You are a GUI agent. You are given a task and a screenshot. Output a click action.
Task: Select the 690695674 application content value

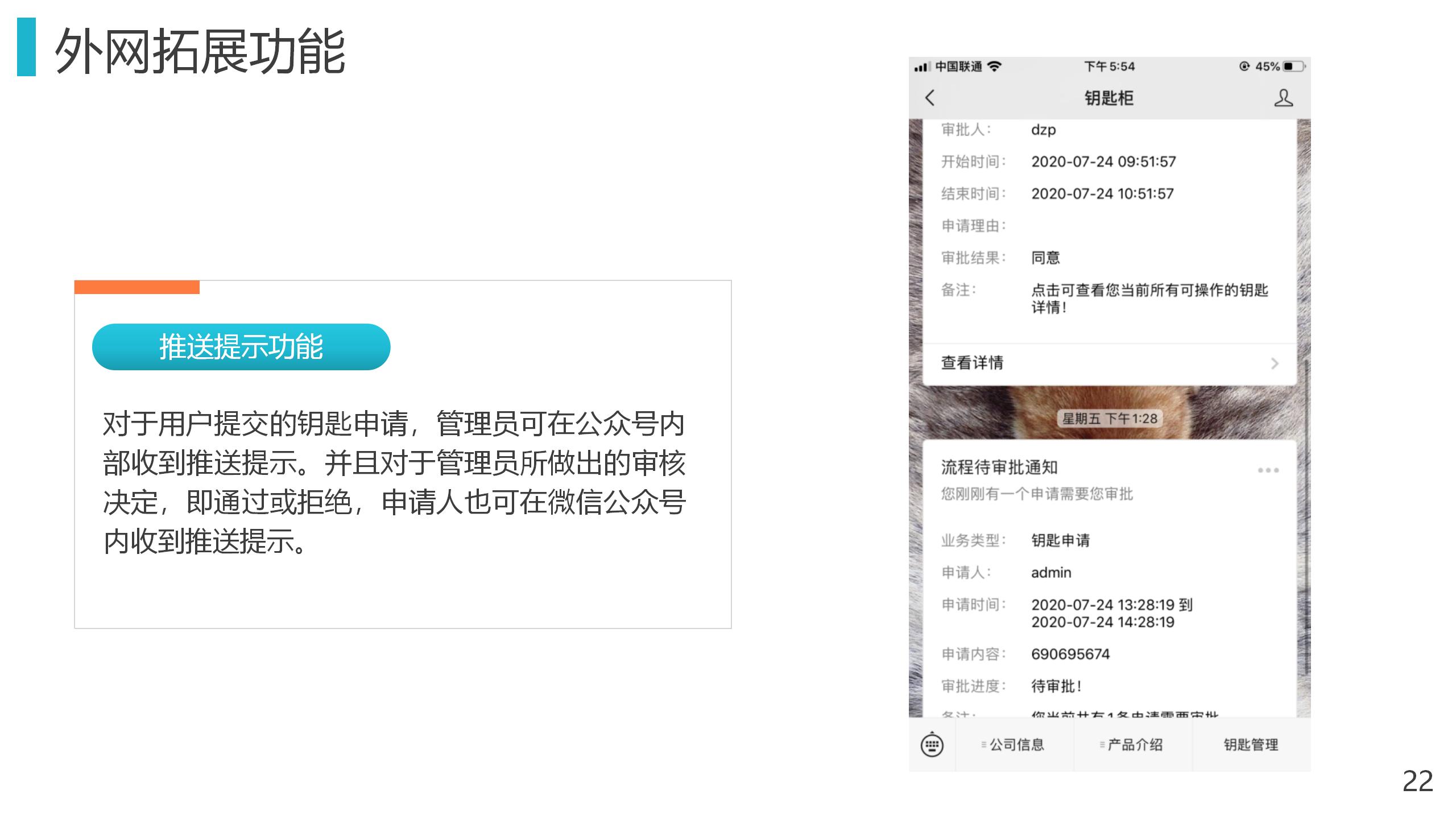point(1070,654)
